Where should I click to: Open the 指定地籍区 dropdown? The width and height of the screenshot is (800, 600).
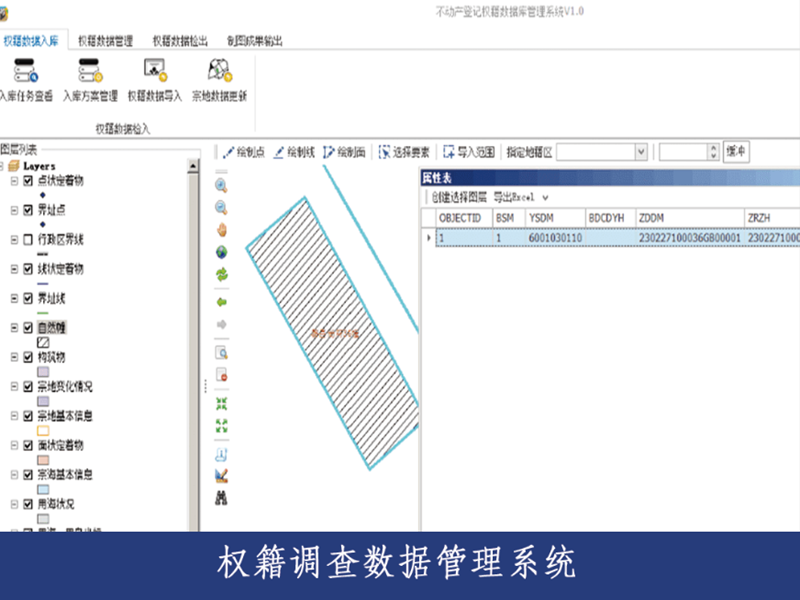click(x=641, y=152)
